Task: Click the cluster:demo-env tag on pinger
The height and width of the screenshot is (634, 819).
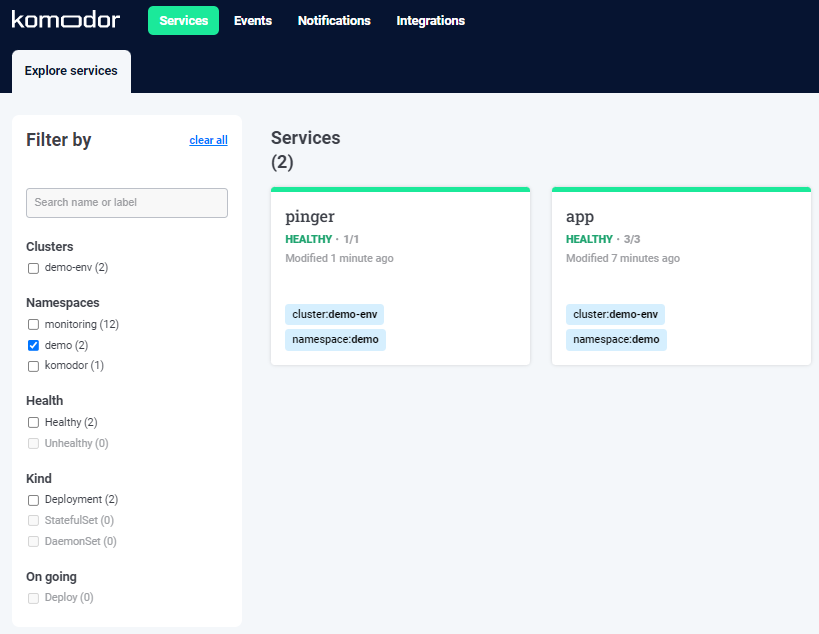Action: click(x=334, y=314)
